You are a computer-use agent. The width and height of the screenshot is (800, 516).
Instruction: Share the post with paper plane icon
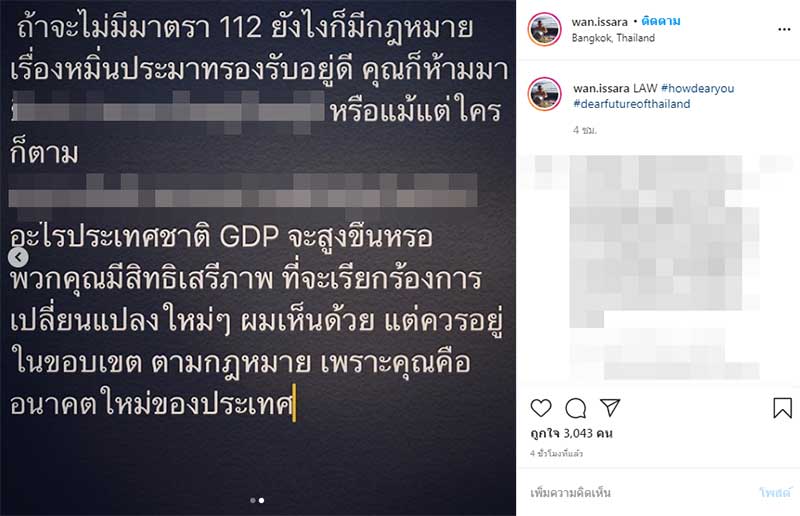coord(610,407)
